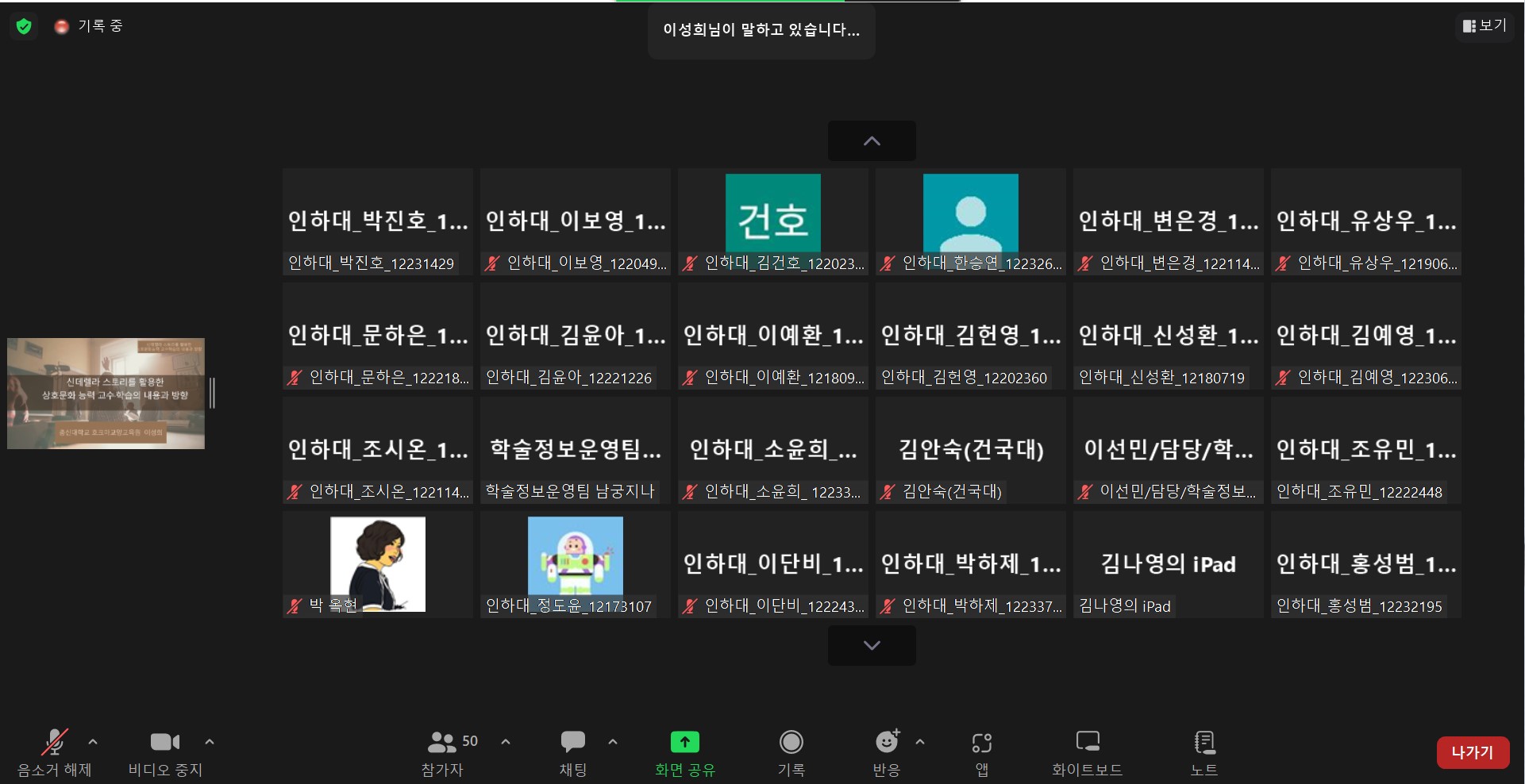Expand audio options arrow beside microphone
Image resolution: width=1525 pixels, height=784 pixels.
coord(93,742)
